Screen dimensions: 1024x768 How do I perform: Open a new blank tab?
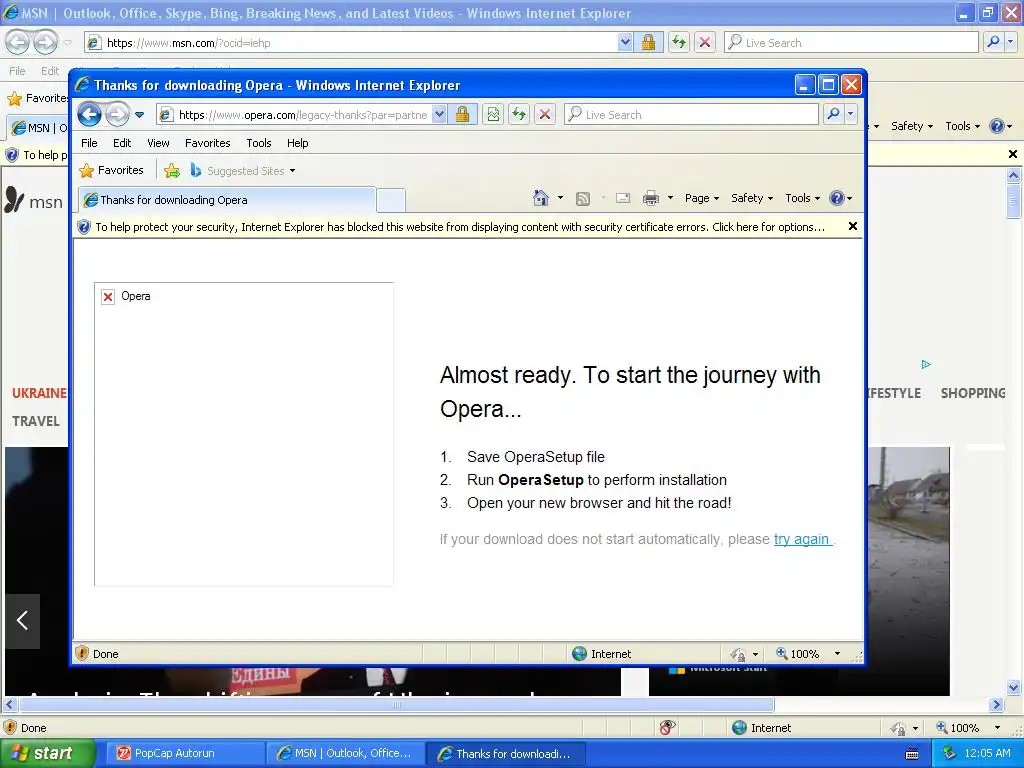click(391, 200)
